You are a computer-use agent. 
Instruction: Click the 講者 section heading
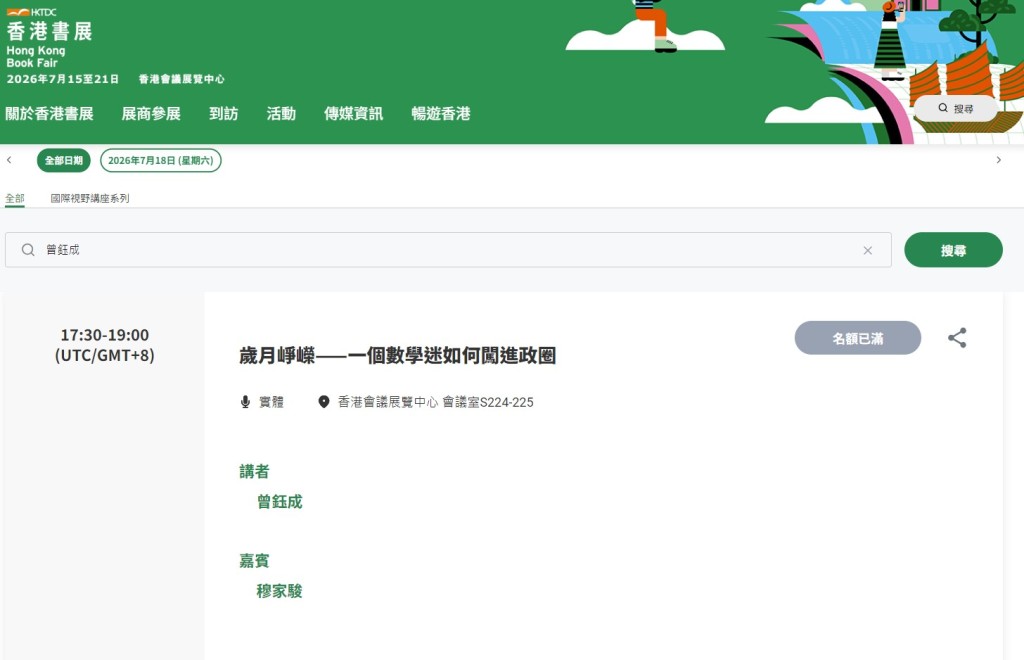tap(255, 471)
